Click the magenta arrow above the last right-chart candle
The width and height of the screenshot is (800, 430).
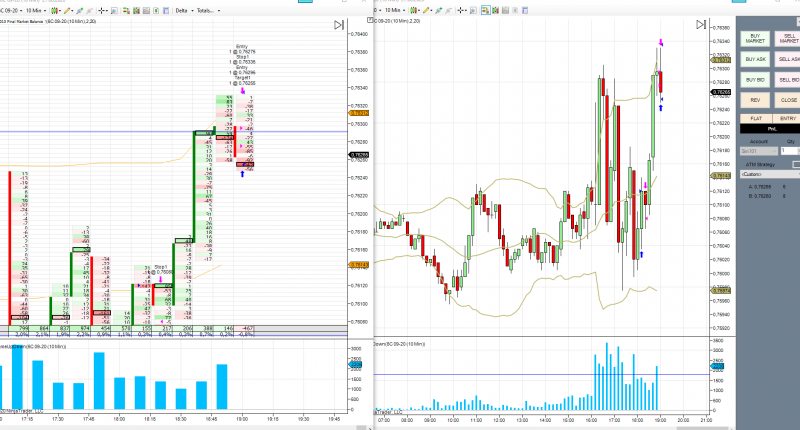[661, 42]
